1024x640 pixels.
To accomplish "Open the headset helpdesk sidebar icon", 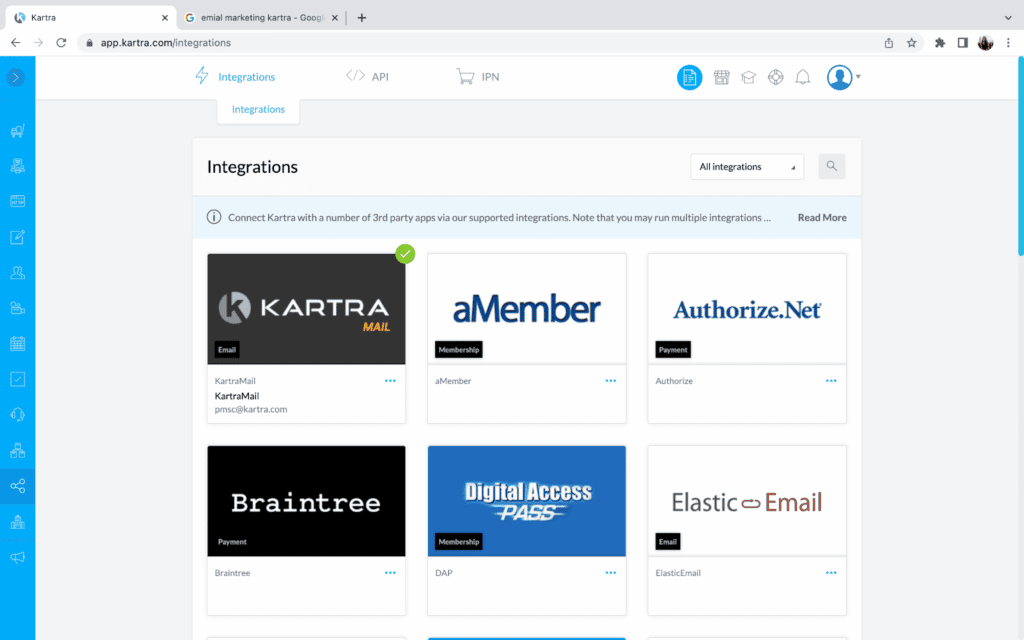I will coord(18,415).
